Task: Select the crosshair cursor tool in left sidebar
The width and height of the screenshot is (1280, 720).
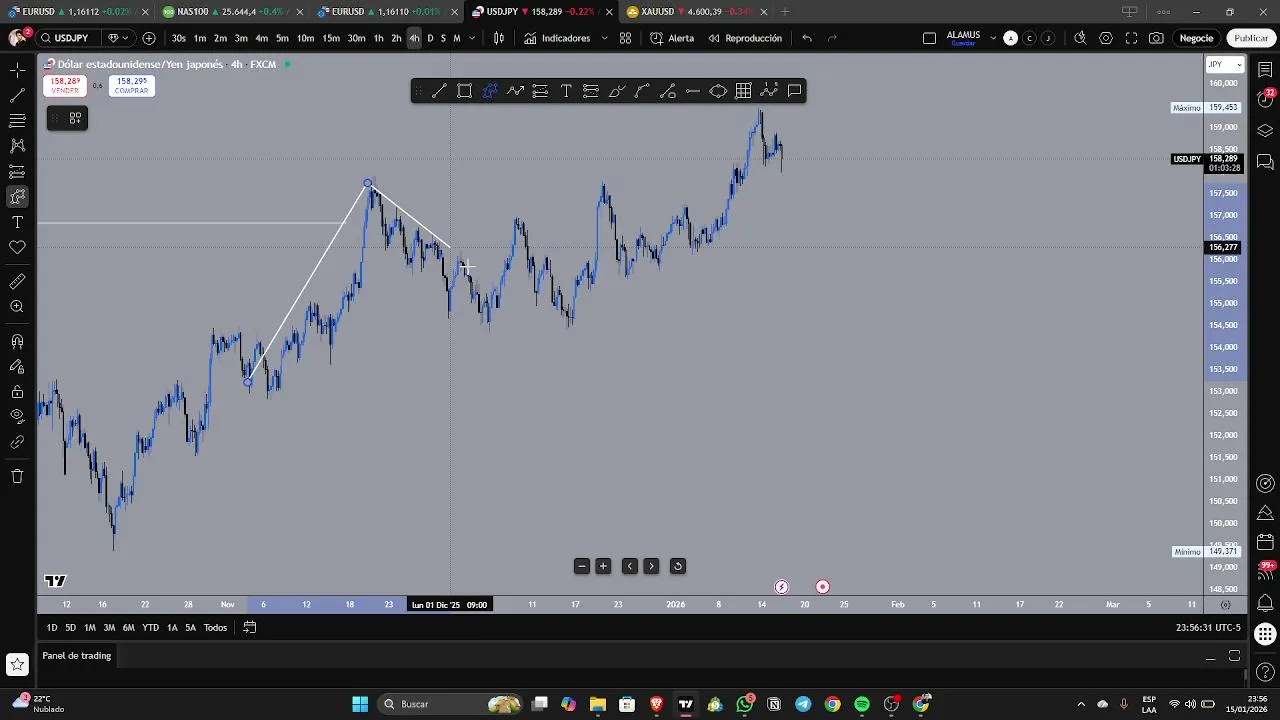Action: tap(17, 70)
